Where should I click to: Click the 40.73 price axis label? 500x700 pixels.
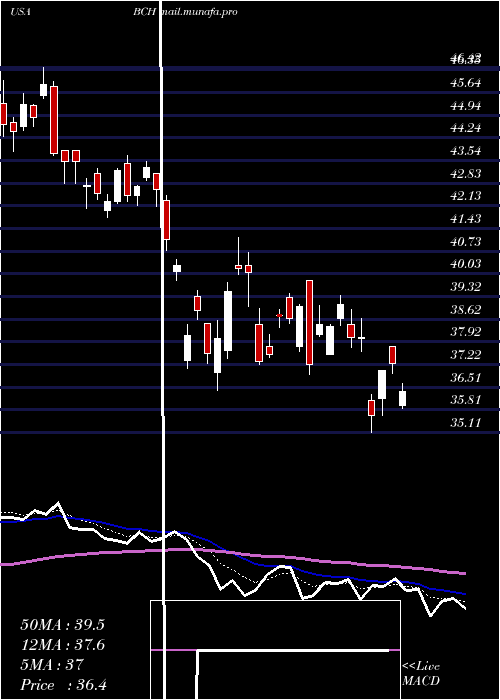click(x=466, y=242)
